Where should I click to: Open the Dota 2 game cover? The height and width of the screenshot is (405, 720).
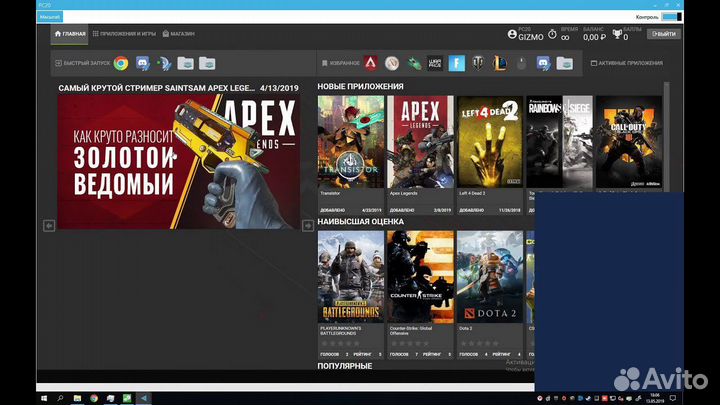coord(490,277)
